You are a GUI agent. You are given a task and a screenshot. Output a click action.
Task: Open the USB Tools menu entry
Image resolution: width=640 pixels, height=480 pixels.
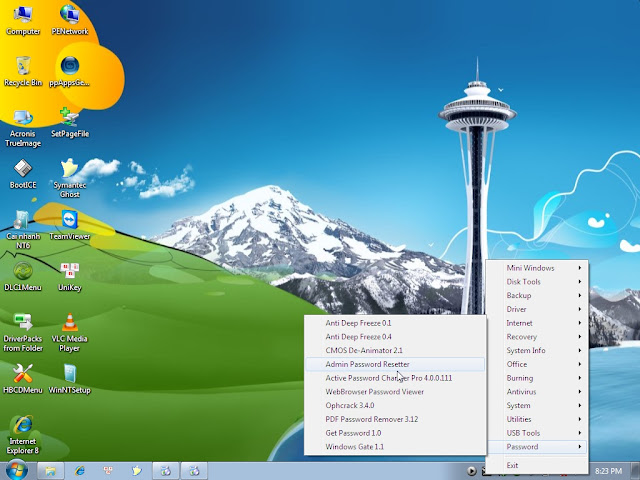537,433
